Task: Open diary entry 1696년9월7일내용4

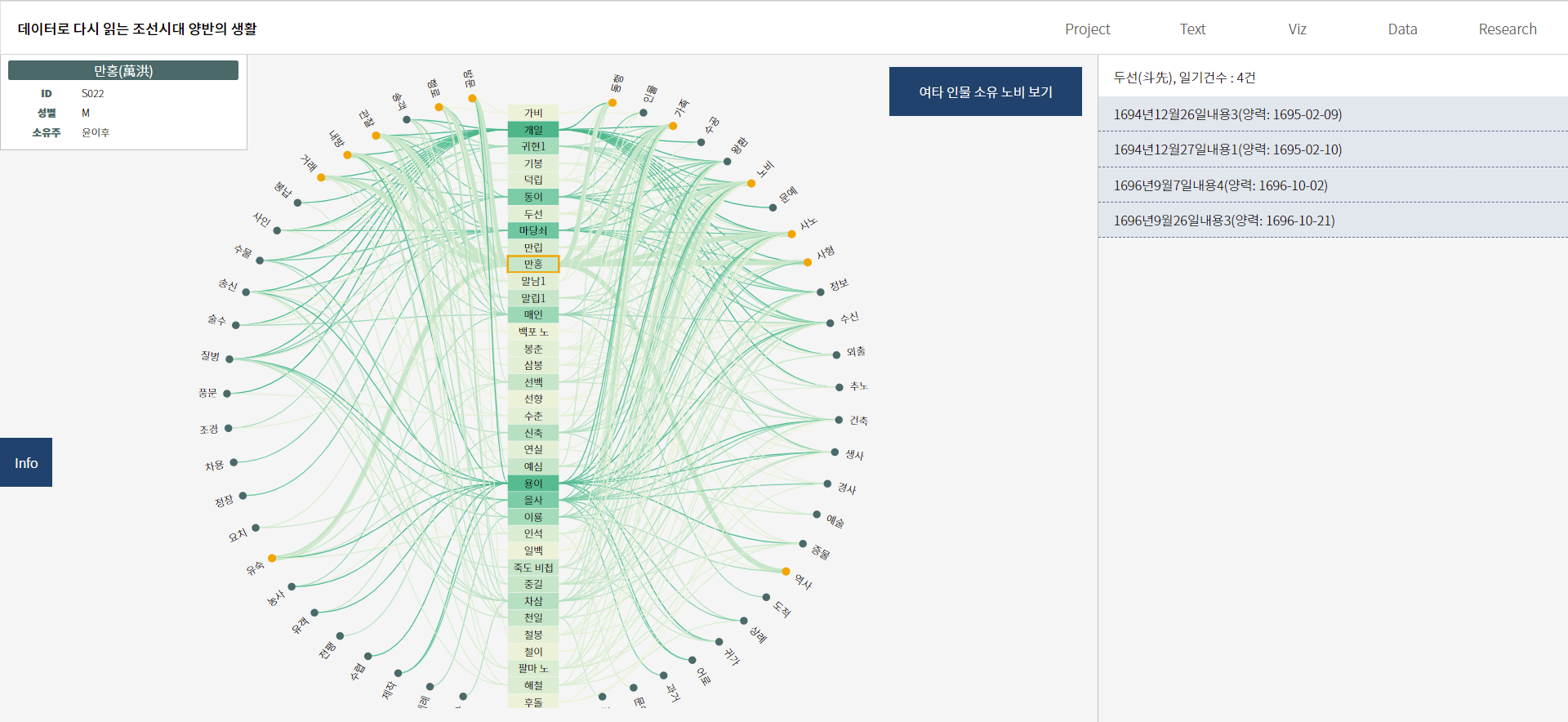Action: point(1220,185)
